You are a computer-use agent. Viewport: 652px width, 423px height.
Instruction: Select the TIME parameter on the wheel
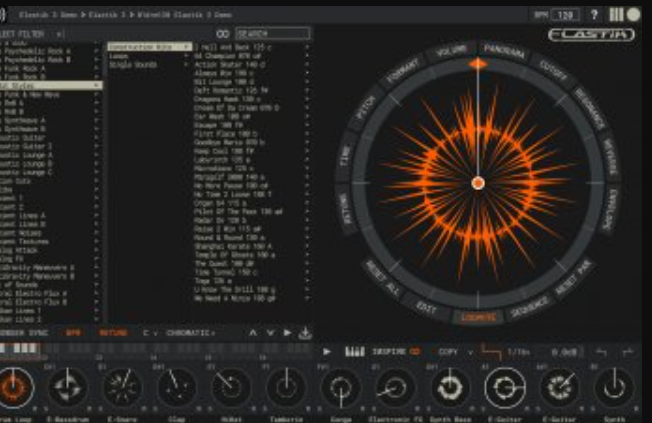point(346,155)
